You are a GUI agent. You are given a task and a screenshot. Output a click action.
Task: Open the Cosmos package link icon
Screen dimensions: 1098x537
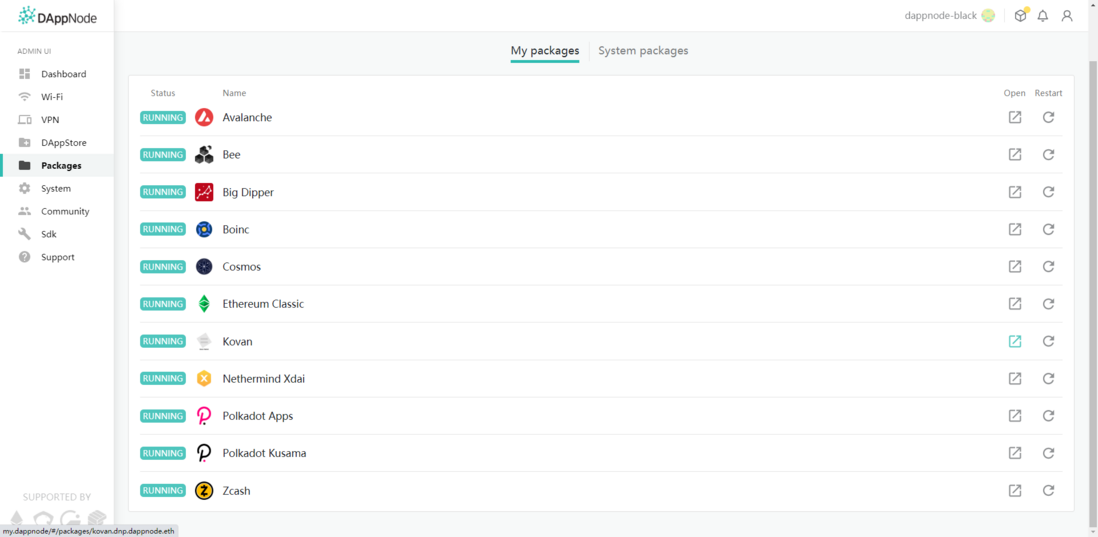1014,266
